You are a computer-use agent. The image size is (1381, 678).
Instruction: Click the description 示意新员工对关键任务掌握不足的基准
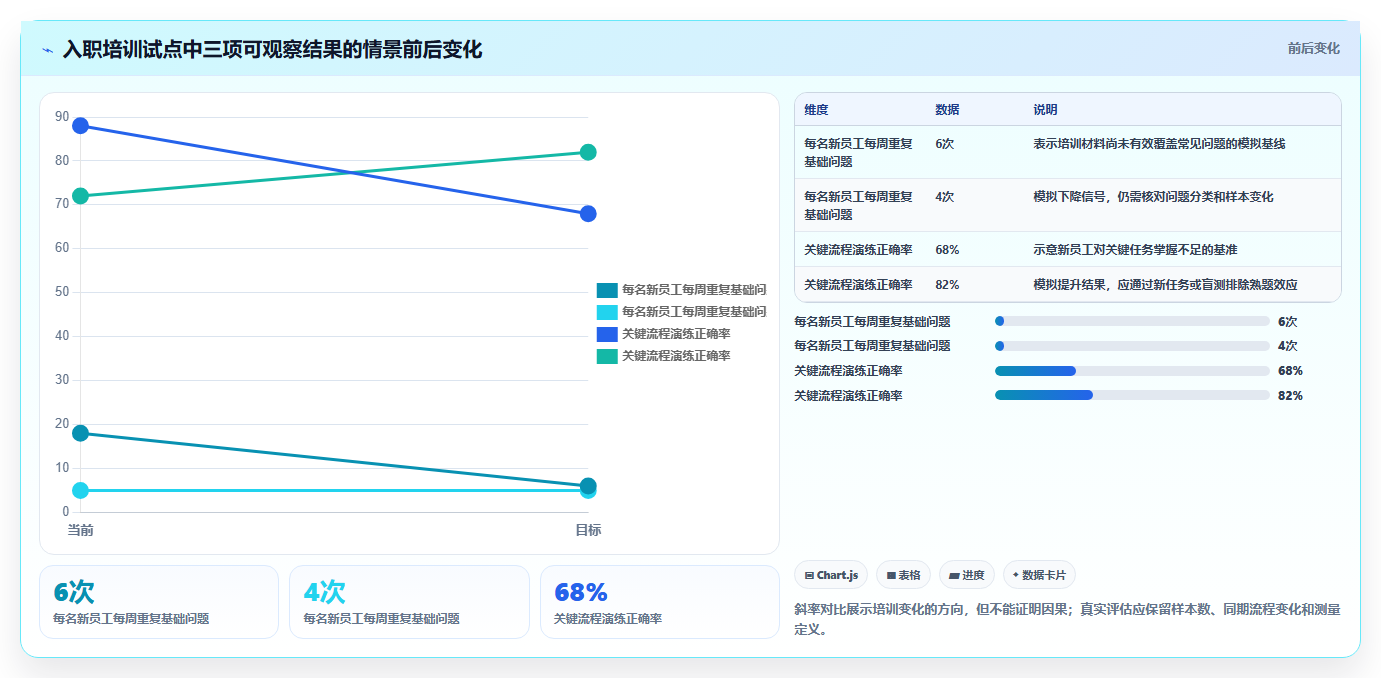(x=1135, y=249)
